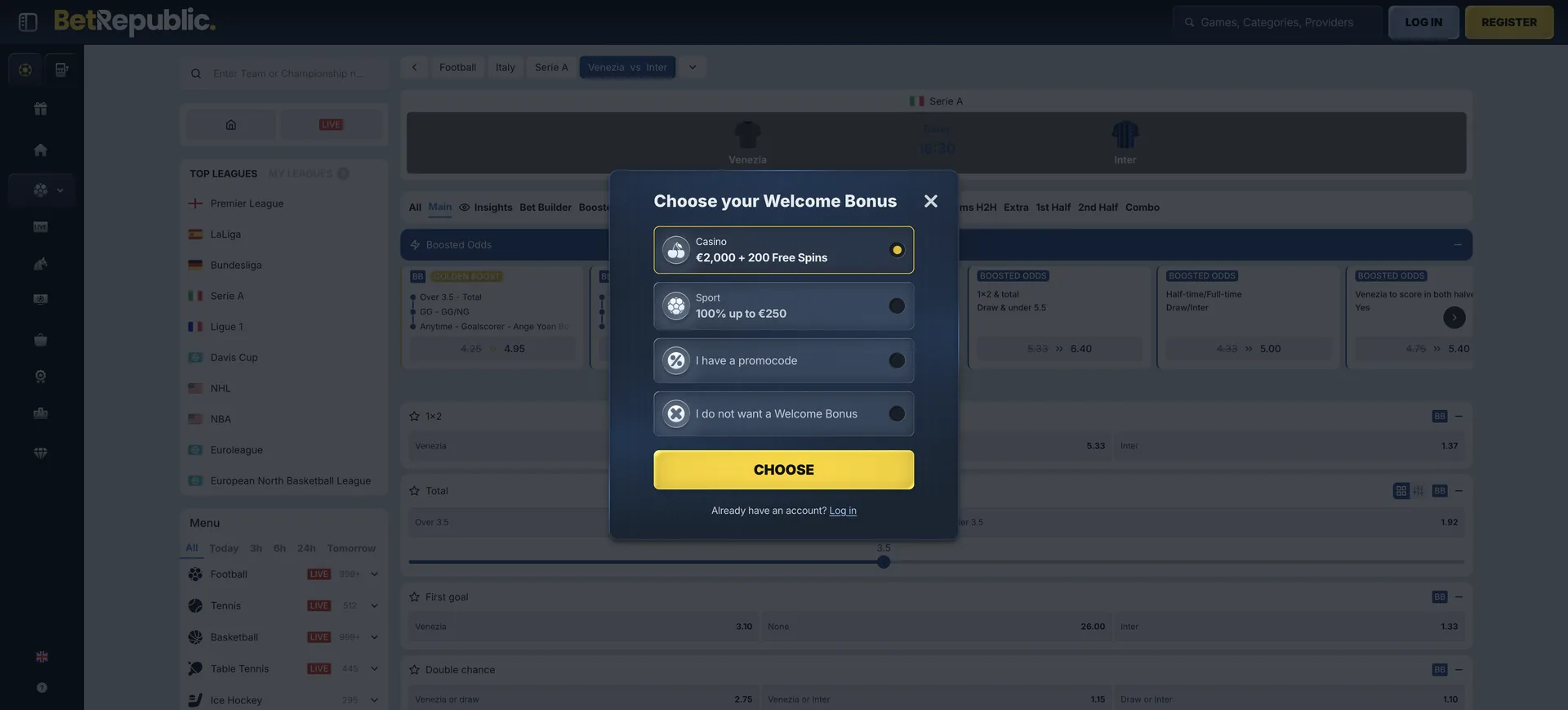
Task: Click the BB icon in the 1×2 row
Action: tap(1439, 417)
